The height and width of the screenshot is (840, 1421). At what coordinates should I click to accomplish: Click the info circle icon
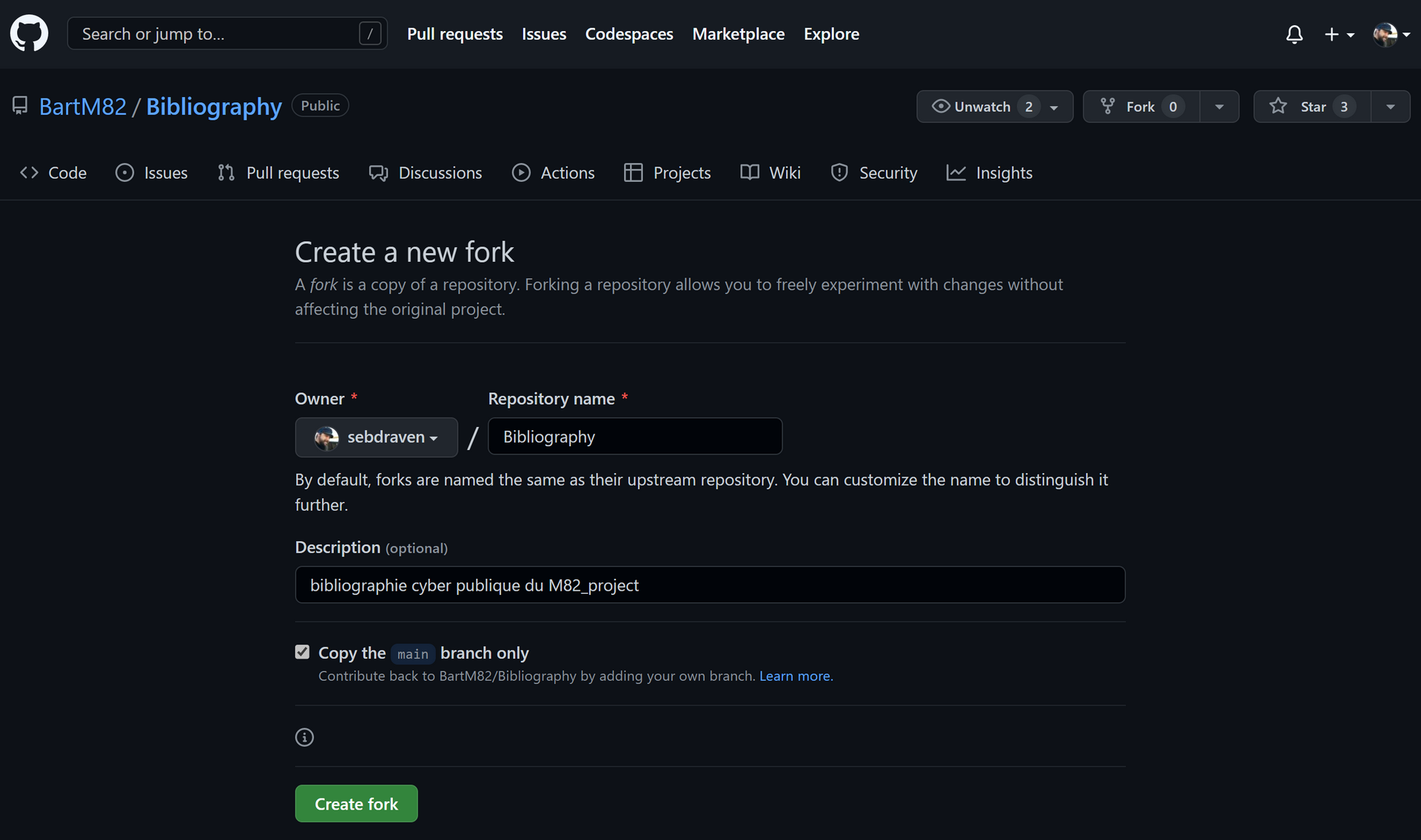coord(304,737)
